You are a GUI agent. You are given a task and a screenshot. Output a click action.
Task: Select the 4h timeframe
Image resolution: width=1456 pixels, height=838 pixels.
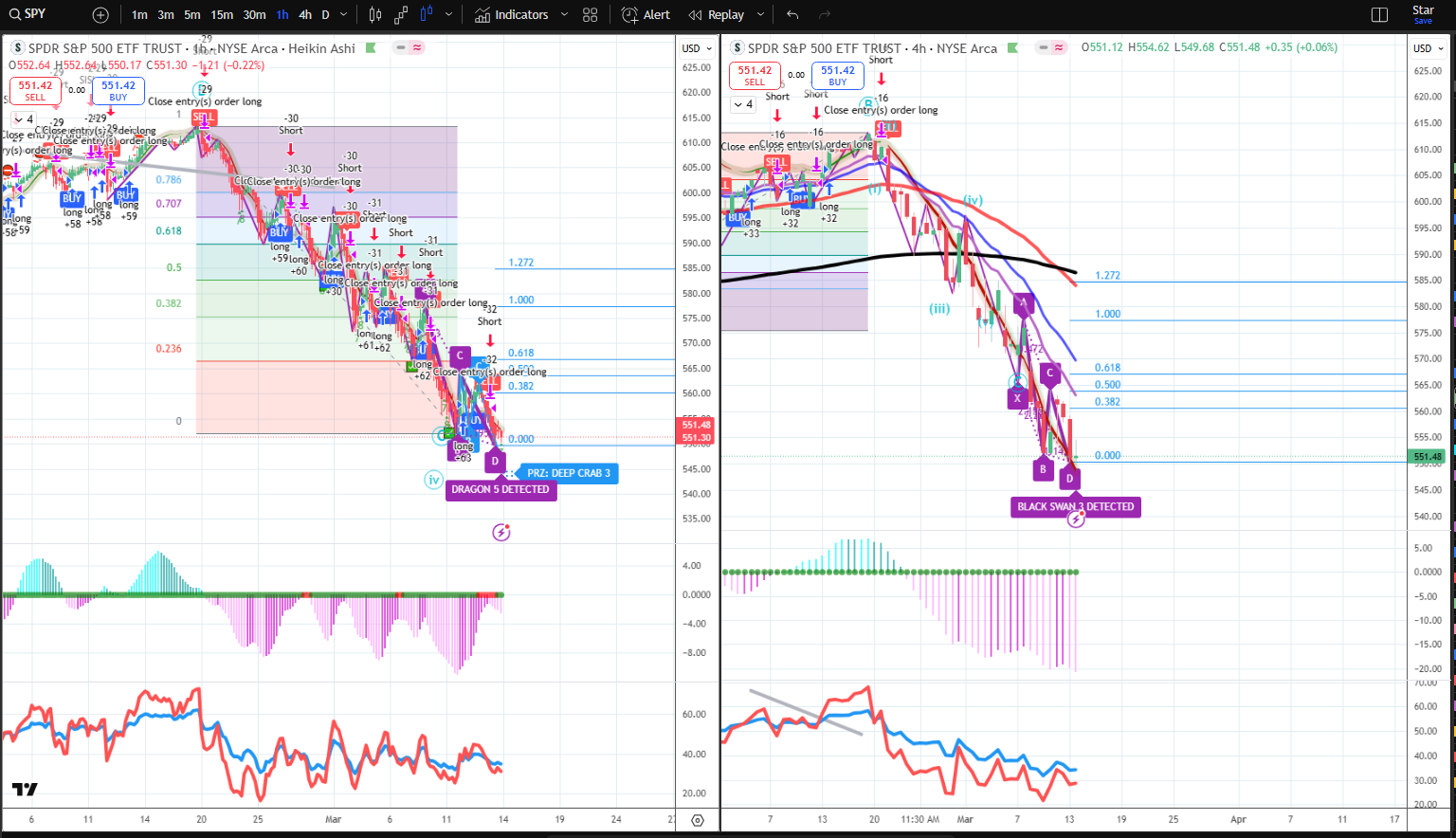pos(305,15)
